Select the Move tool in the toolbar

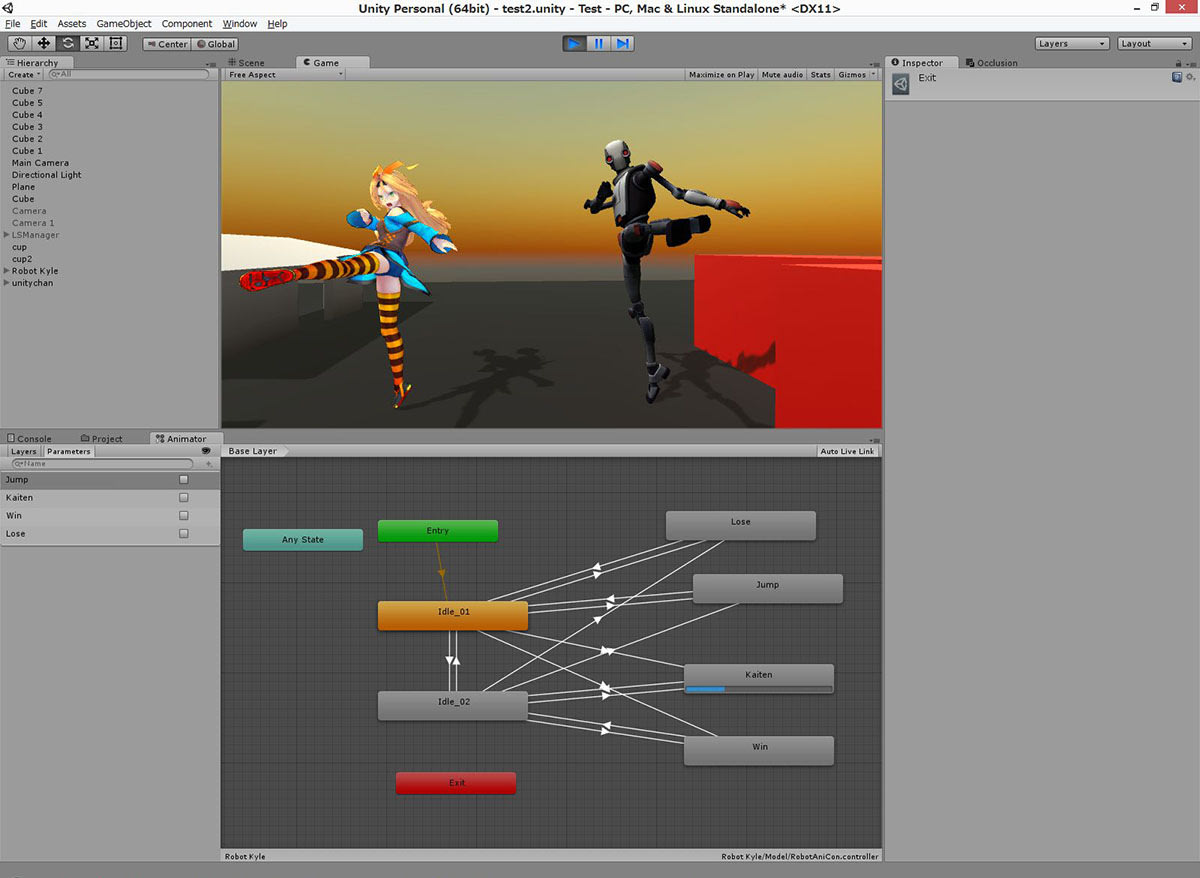click(44, 43)
